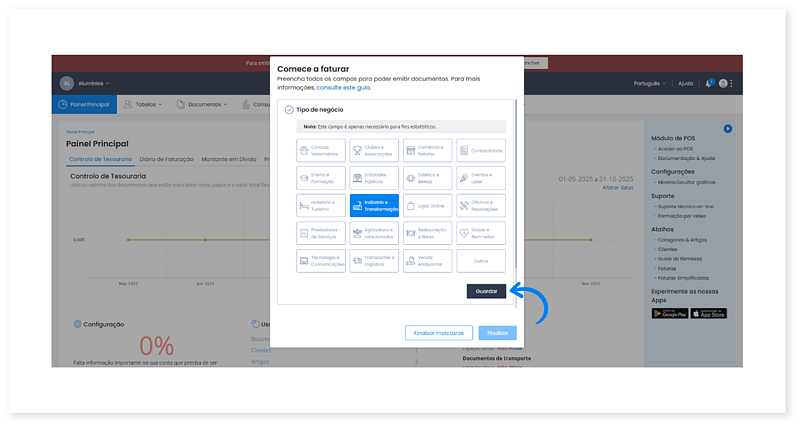
Task: Choose Clubes e Associações tile
Action: (374, 150)
